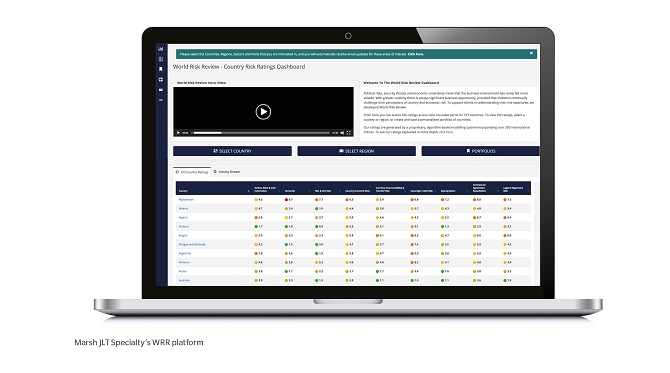Open the chart dashboard icon in the sidebar
Image resolution: width=670 pixels, height=373 pixels.
(161, 49)
